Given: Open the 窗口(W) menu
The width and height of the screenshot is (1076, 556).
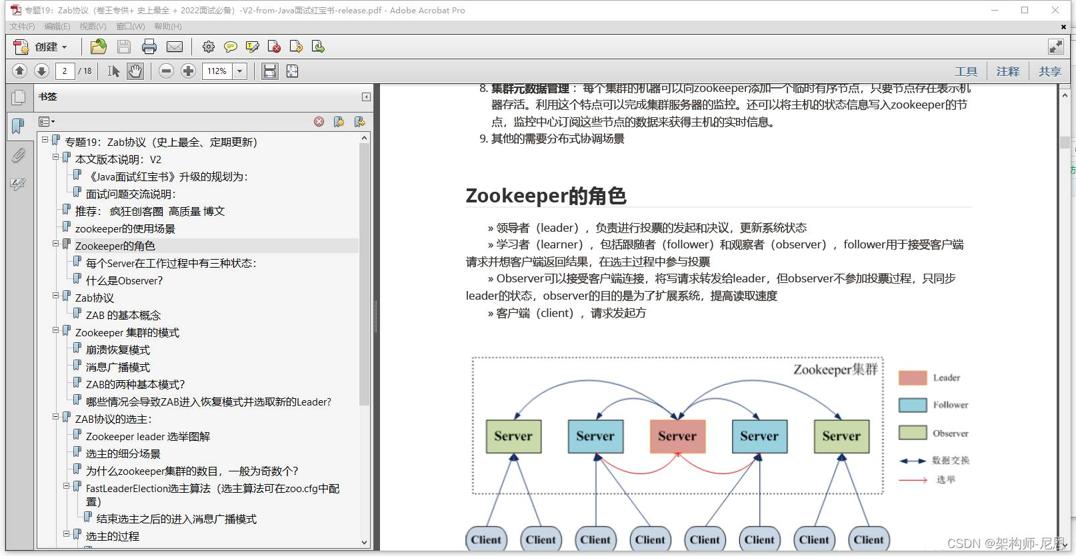Looking at the screenshot, I should (130, 26).
